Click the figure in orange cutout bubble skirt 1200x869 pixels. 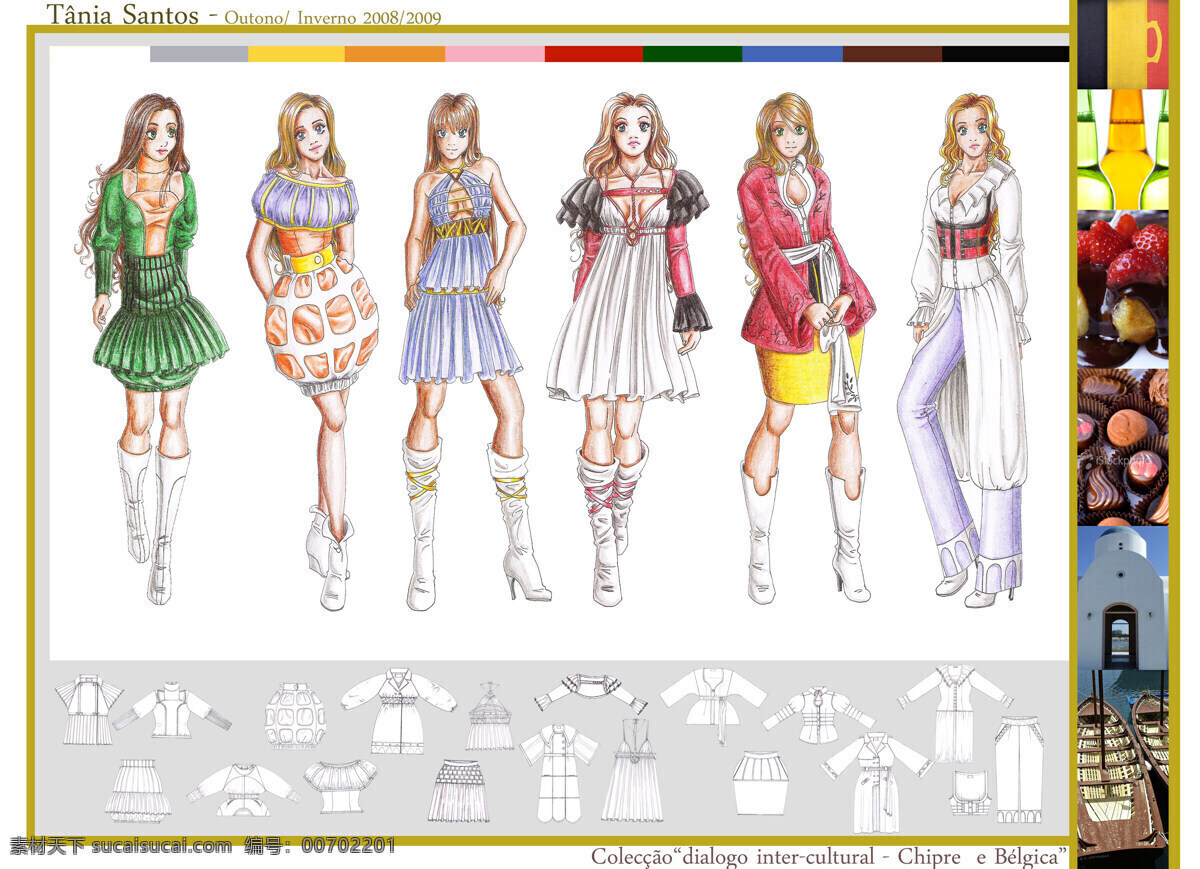tap(315, 350)
